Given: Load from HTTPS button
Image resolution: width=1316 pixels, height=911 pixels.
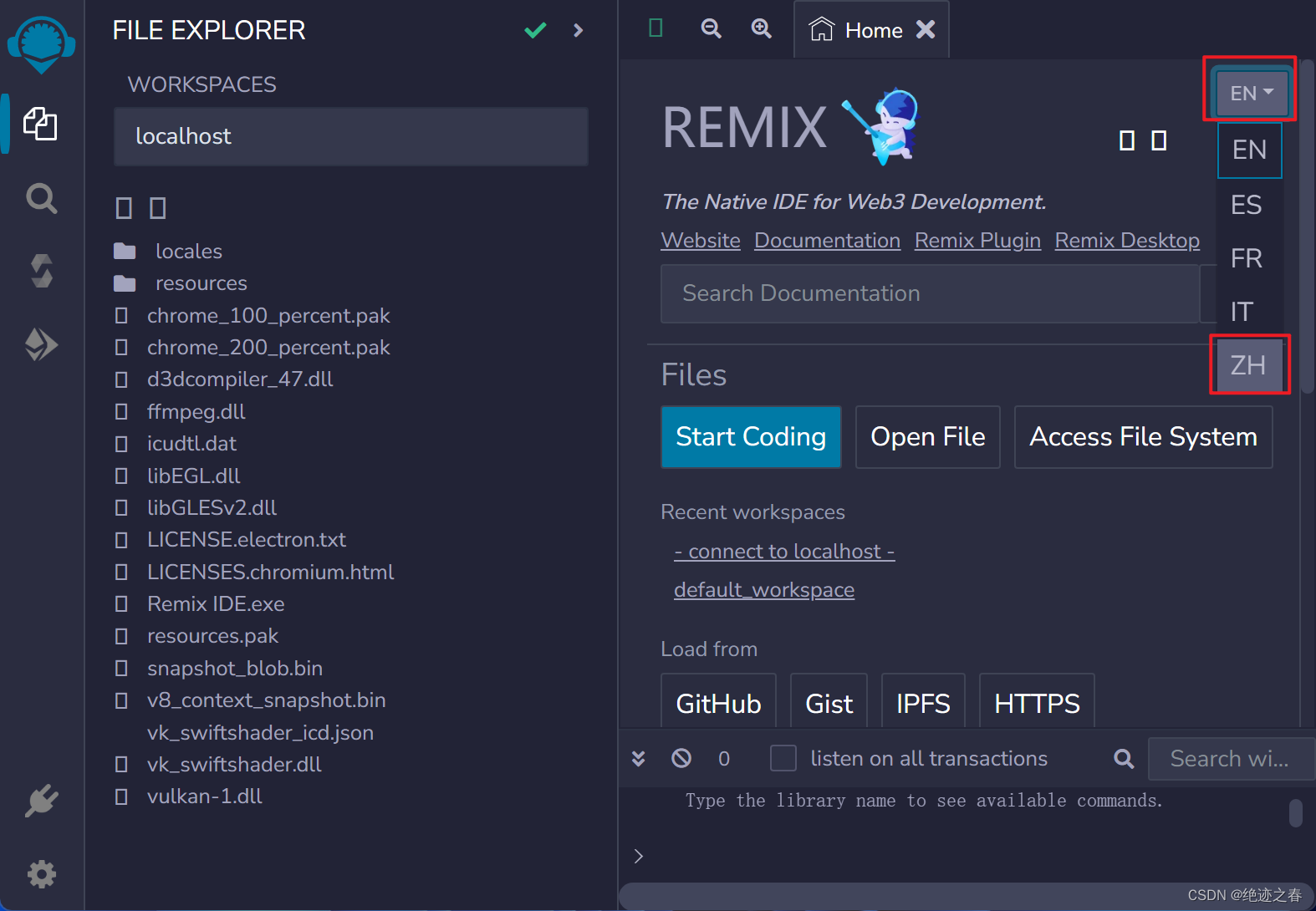Looking at the screenshot, I should [1037, 702].
